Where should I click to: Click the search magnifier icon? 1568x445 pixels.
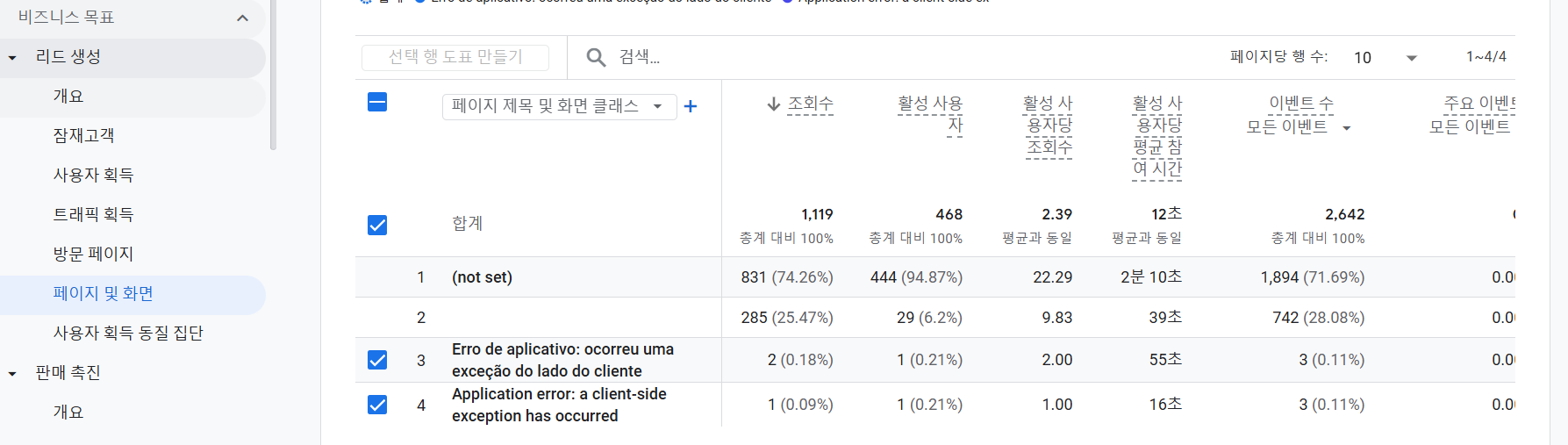(x=596, y=58)
